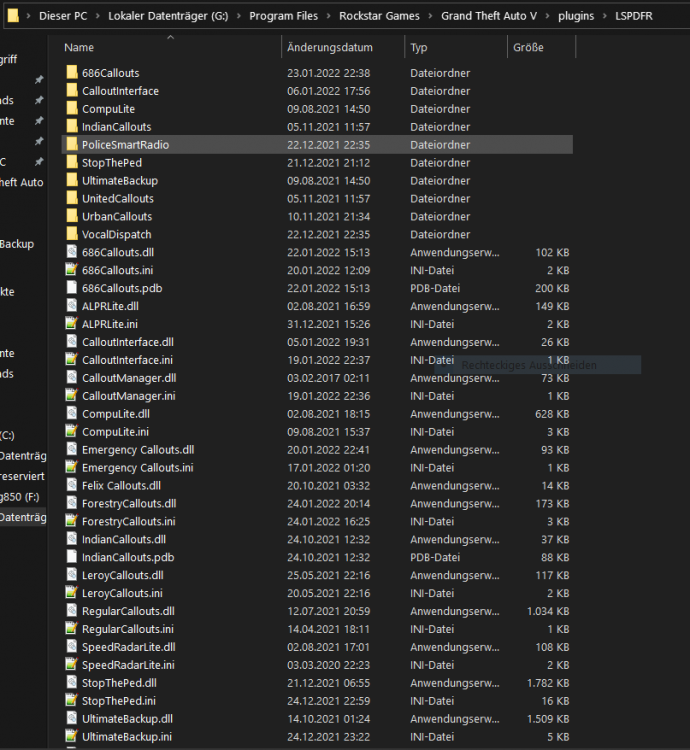The image size is (690, 750).
Task: Click the UnitedCallouts folder icon
Action: 72,199
